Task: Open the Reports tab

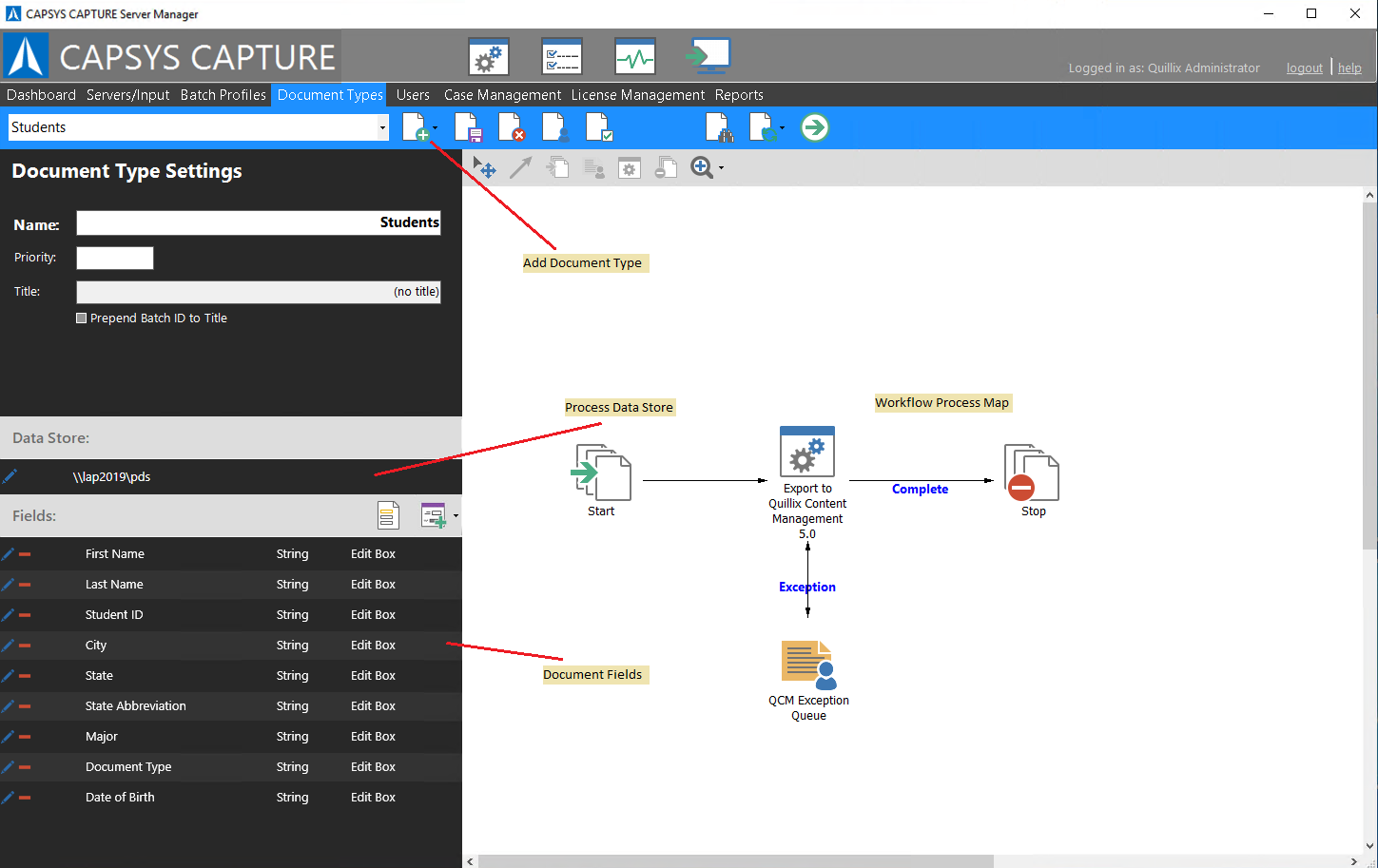Action: (739, 95)
